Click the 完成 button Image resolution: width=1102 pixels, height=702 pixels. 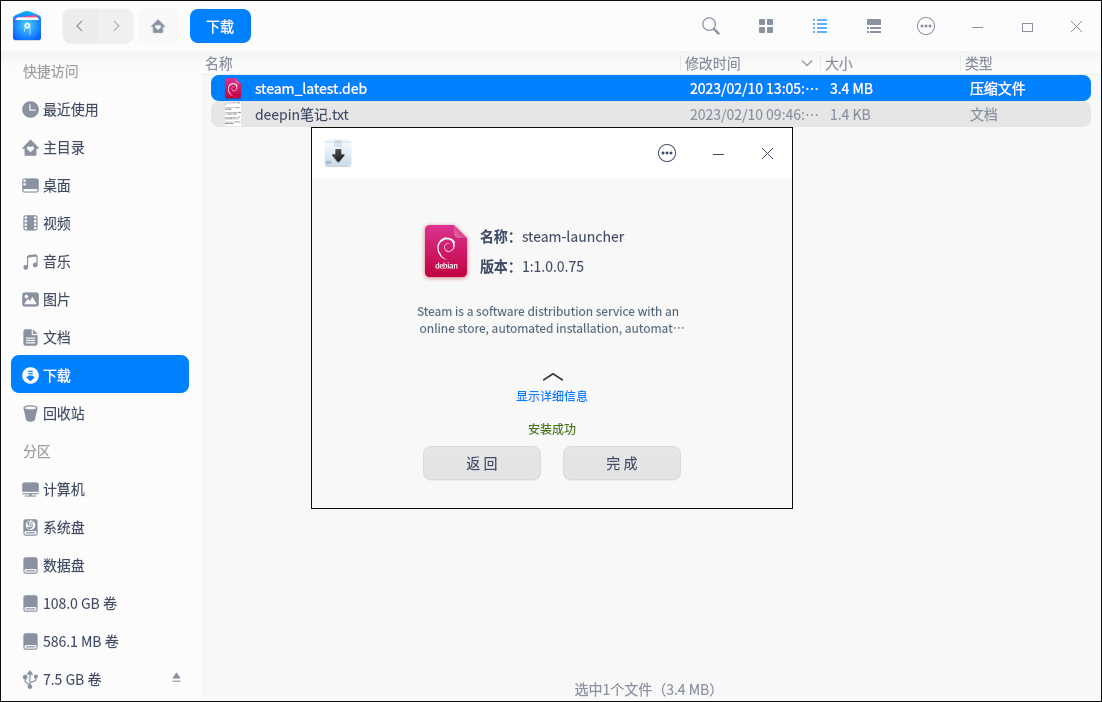click(622, 463)
